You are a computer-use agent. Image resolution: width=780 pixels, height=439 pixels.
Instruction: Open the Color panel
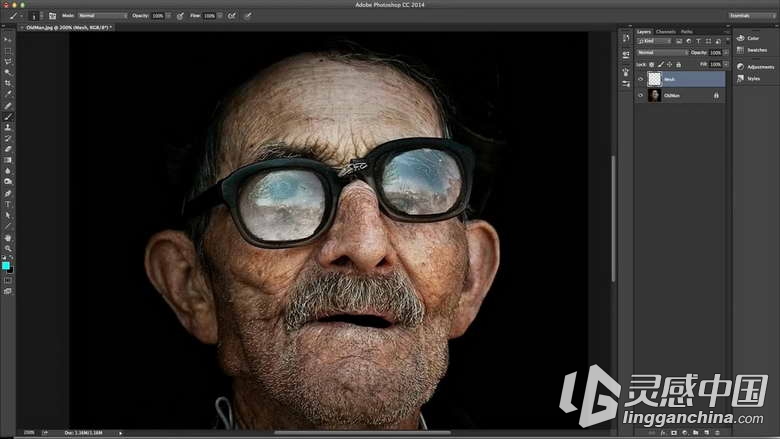click(749, 38)
